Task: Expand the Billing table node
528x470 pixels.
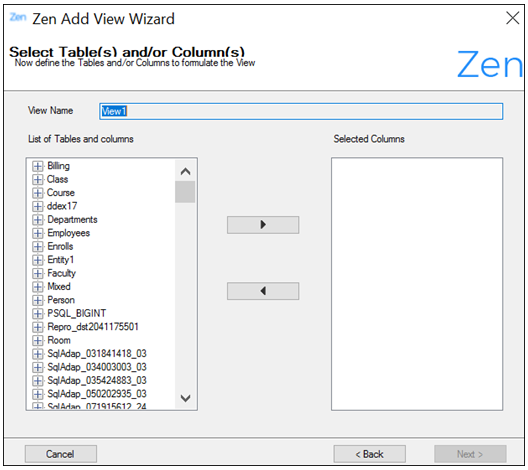Action: (x=38, y=166)
